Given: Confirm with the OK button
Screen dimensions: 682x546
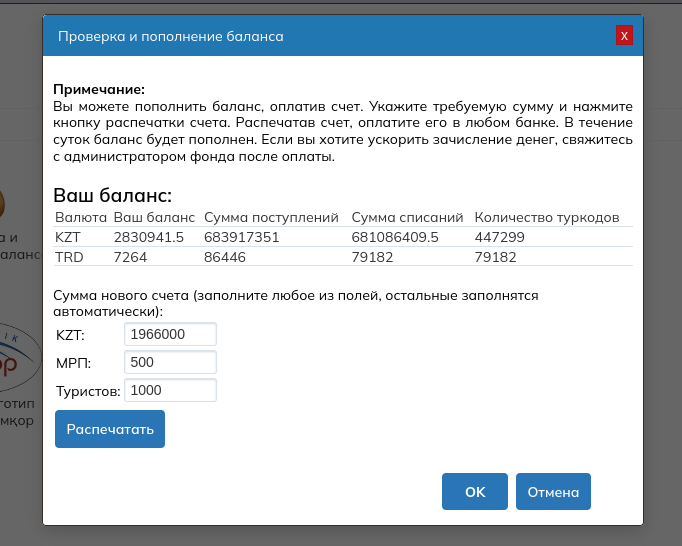Looking at the screenshot, I should tap(475, 492).
